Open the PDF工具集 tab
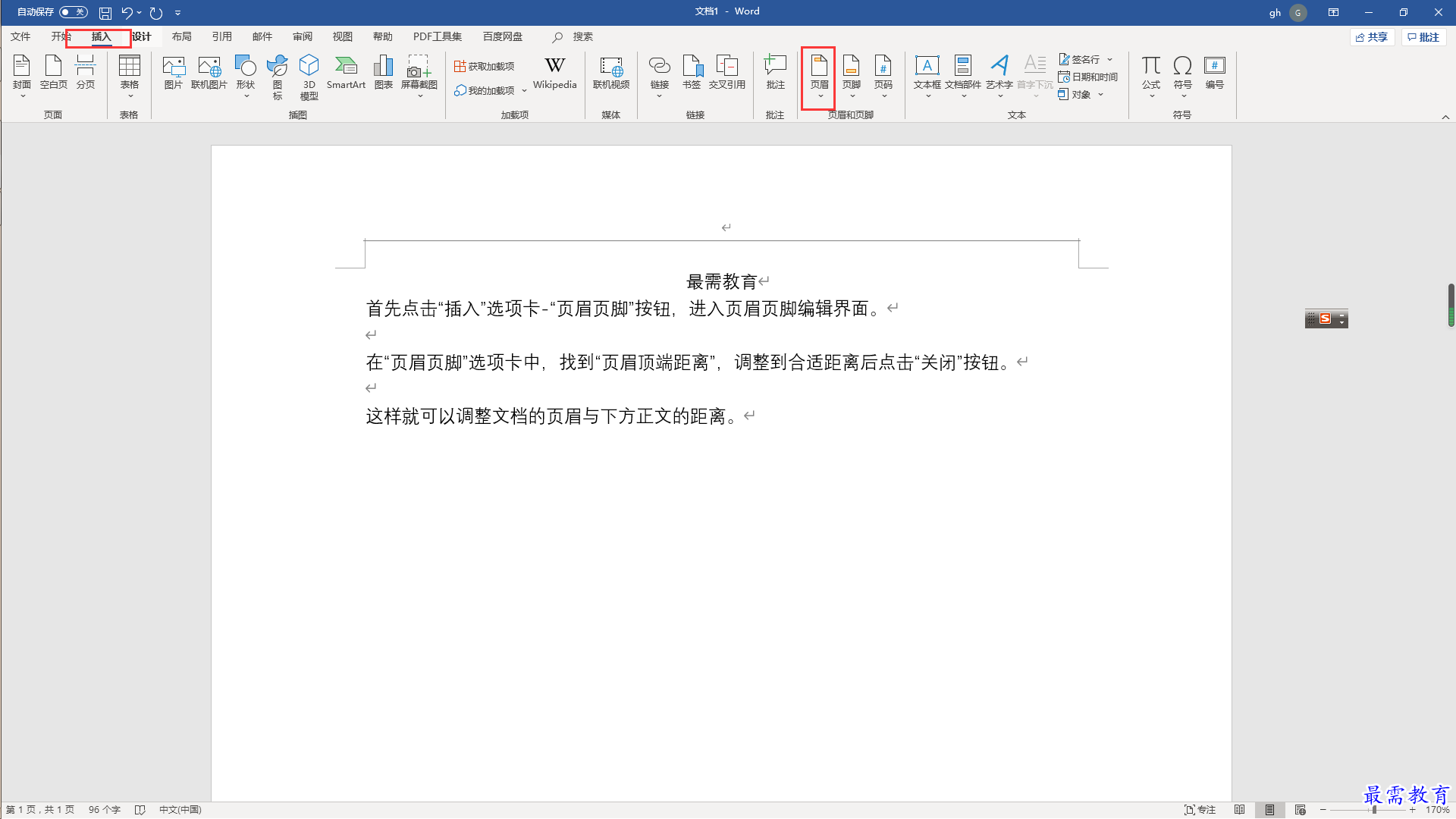Viewport: 1456px width, 819px height. pos(438,36)
